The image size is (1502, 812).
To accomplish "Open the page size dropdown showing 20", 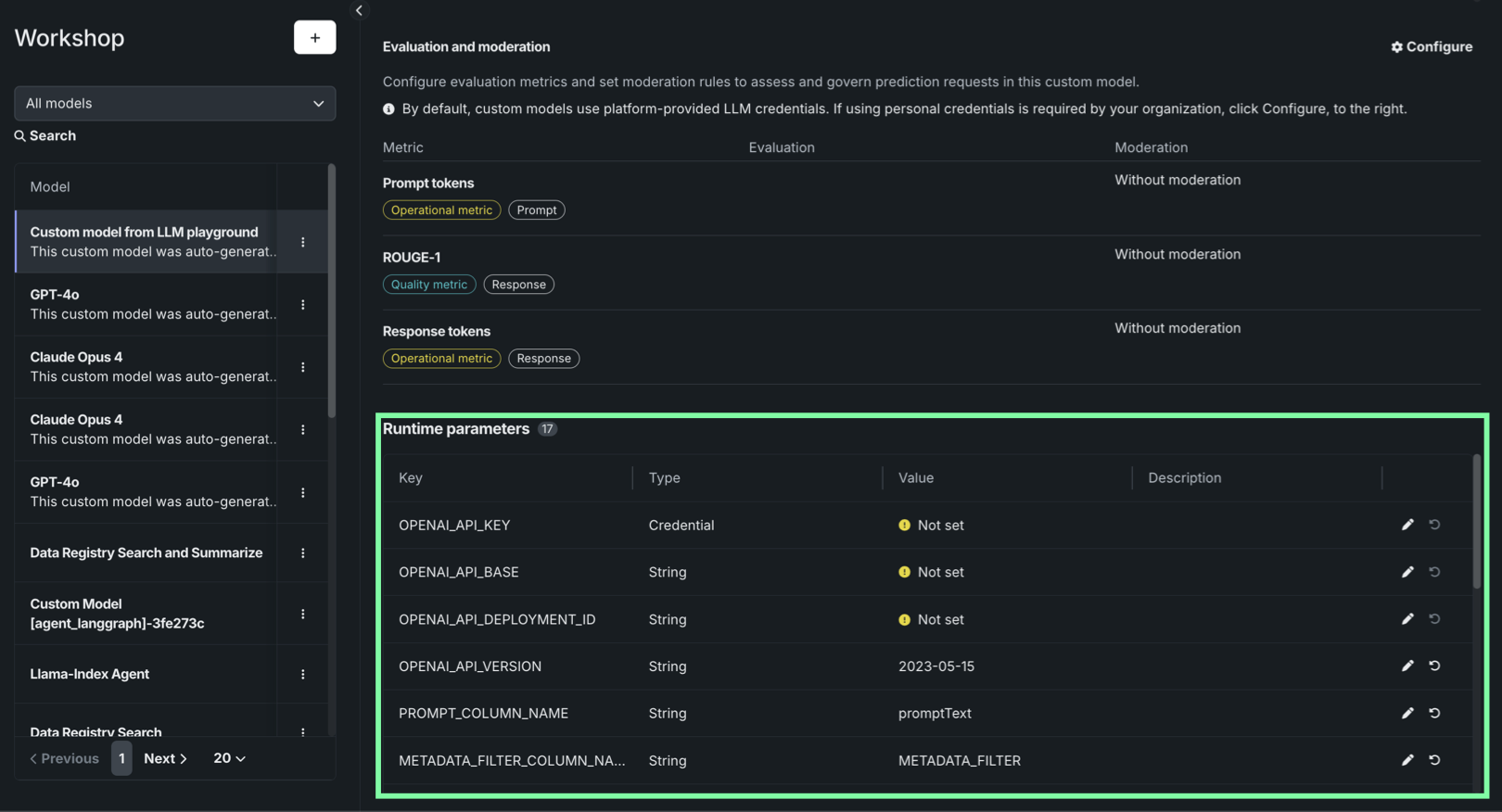I will 229,758.
